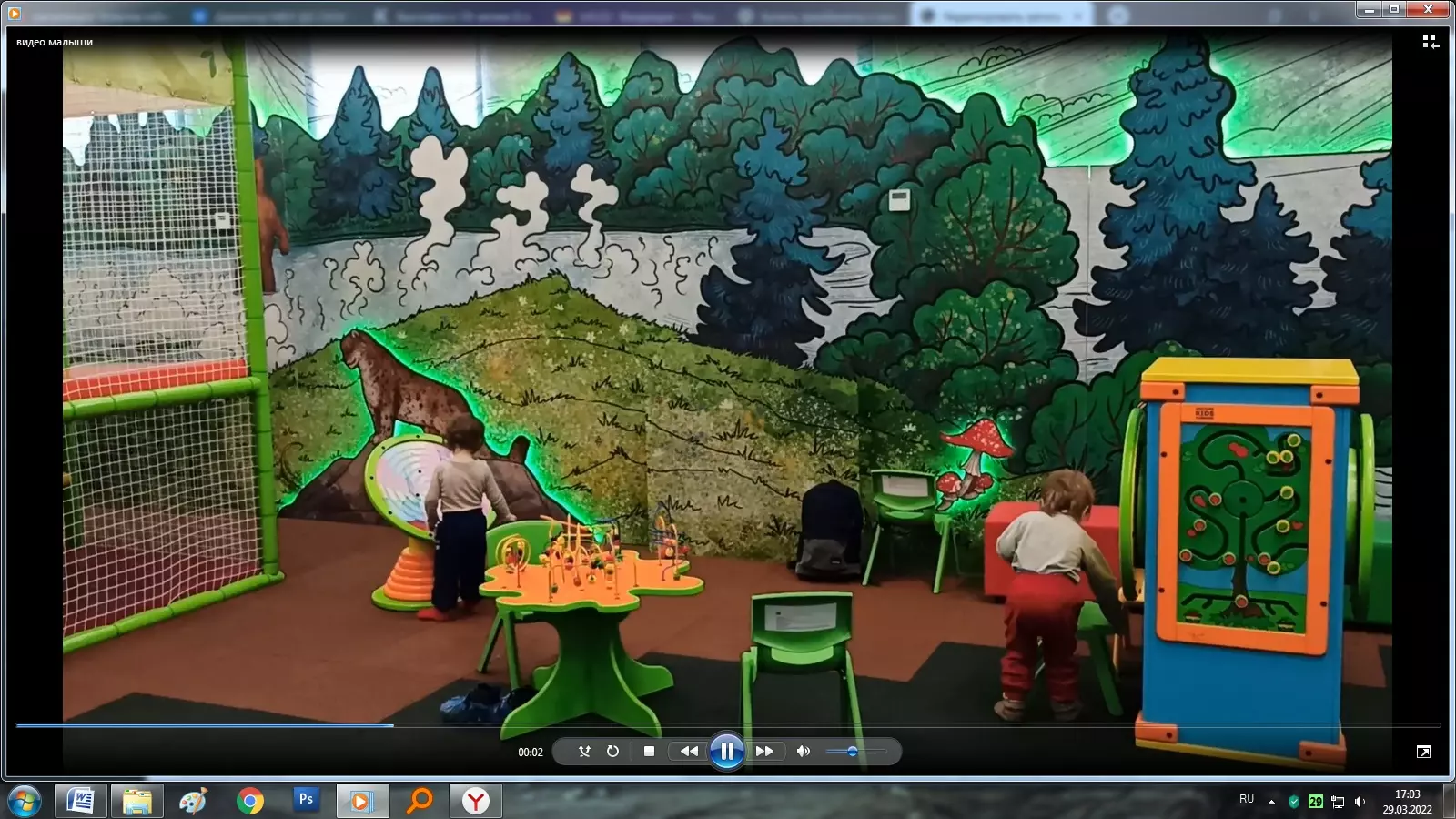Open Microsoft Word from taskbar
1456x819 pixels.
coord(81,801)
